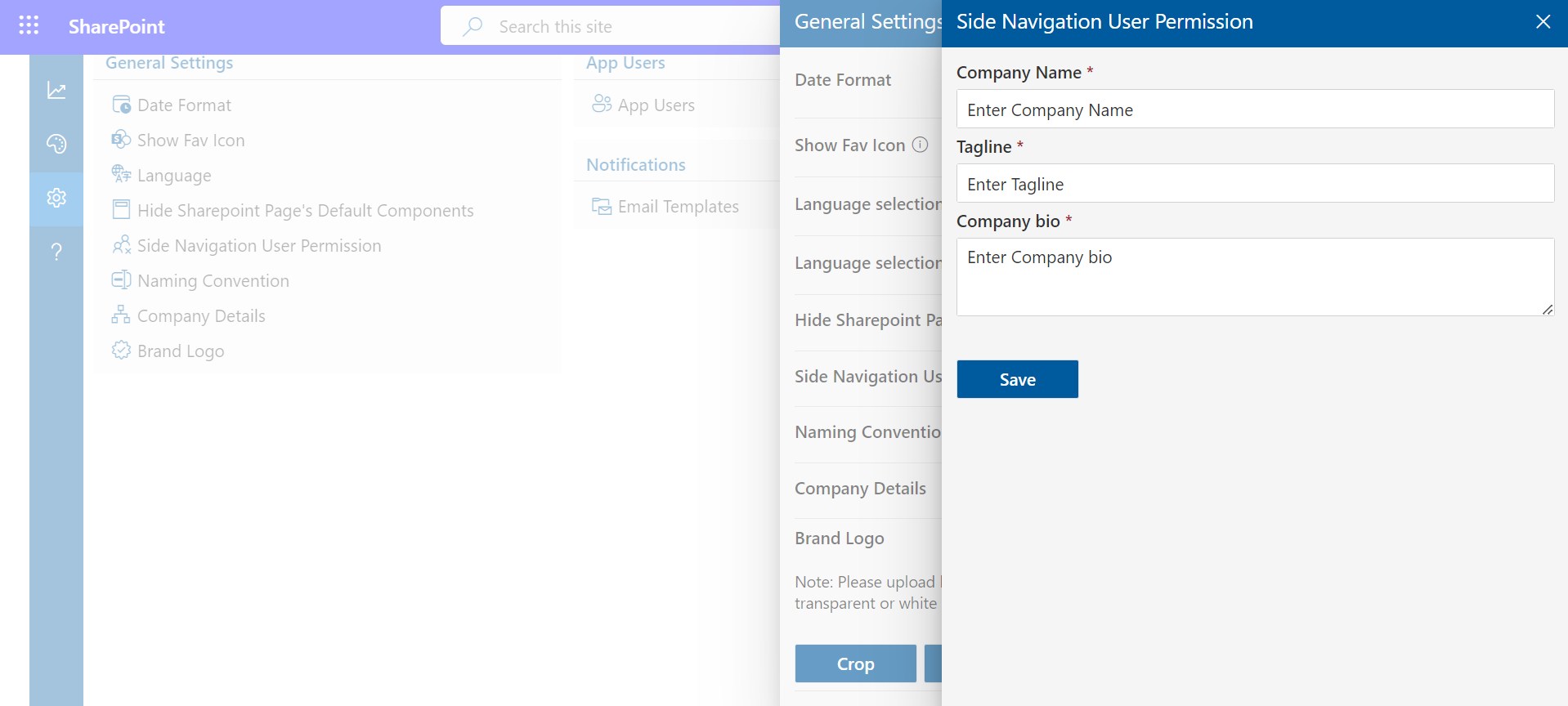Open Company Details settings link

201,316
